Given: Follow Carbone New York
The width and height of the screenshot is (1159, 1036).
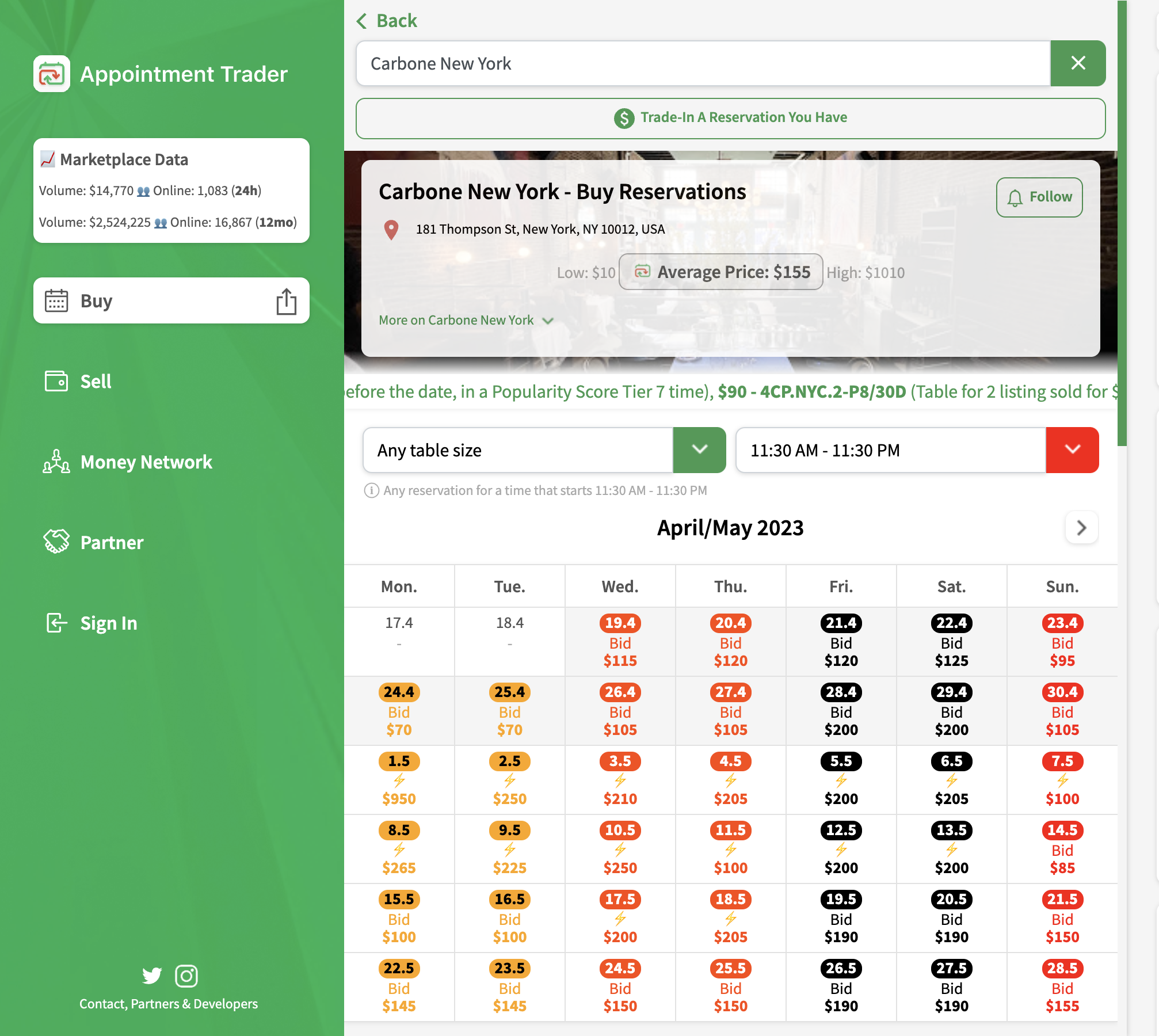Looking at the screenshot, I should 1039,197.
